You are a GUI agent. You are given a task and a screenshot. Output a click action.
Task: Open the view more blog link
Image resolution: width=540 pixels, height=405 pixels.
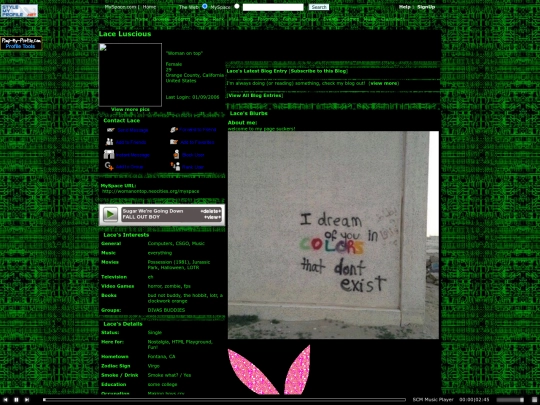384,83
